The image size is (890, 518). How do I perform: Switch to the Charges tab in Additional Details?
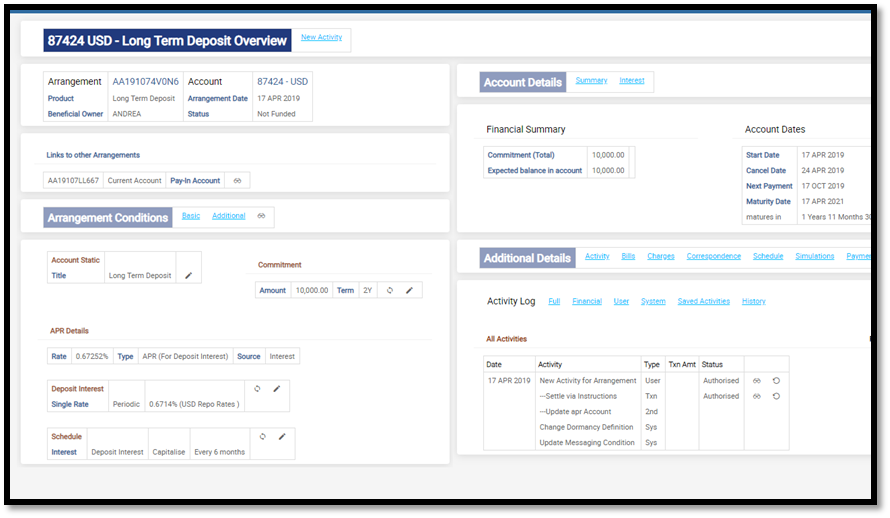pyautogui.click(x=661, y=256)
